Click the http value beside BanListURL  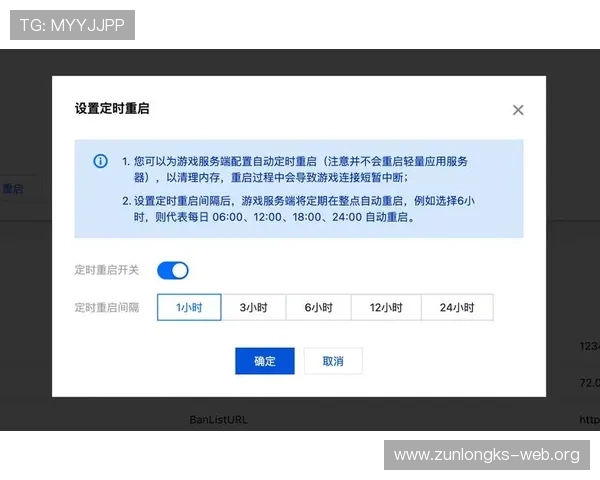(589, 419)
